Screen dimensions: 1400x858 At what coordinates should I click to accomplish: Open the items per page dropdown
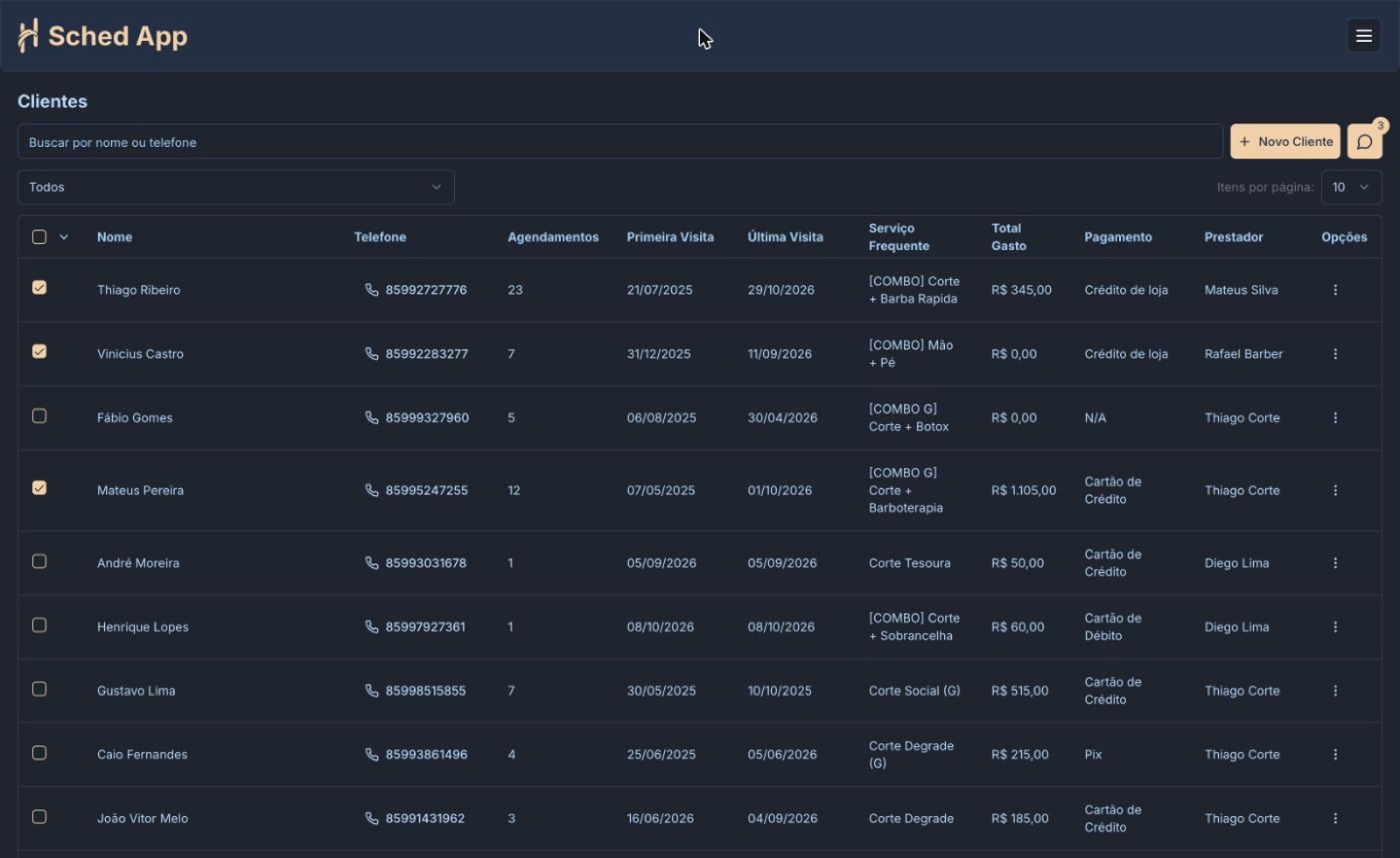point(1351,188)
